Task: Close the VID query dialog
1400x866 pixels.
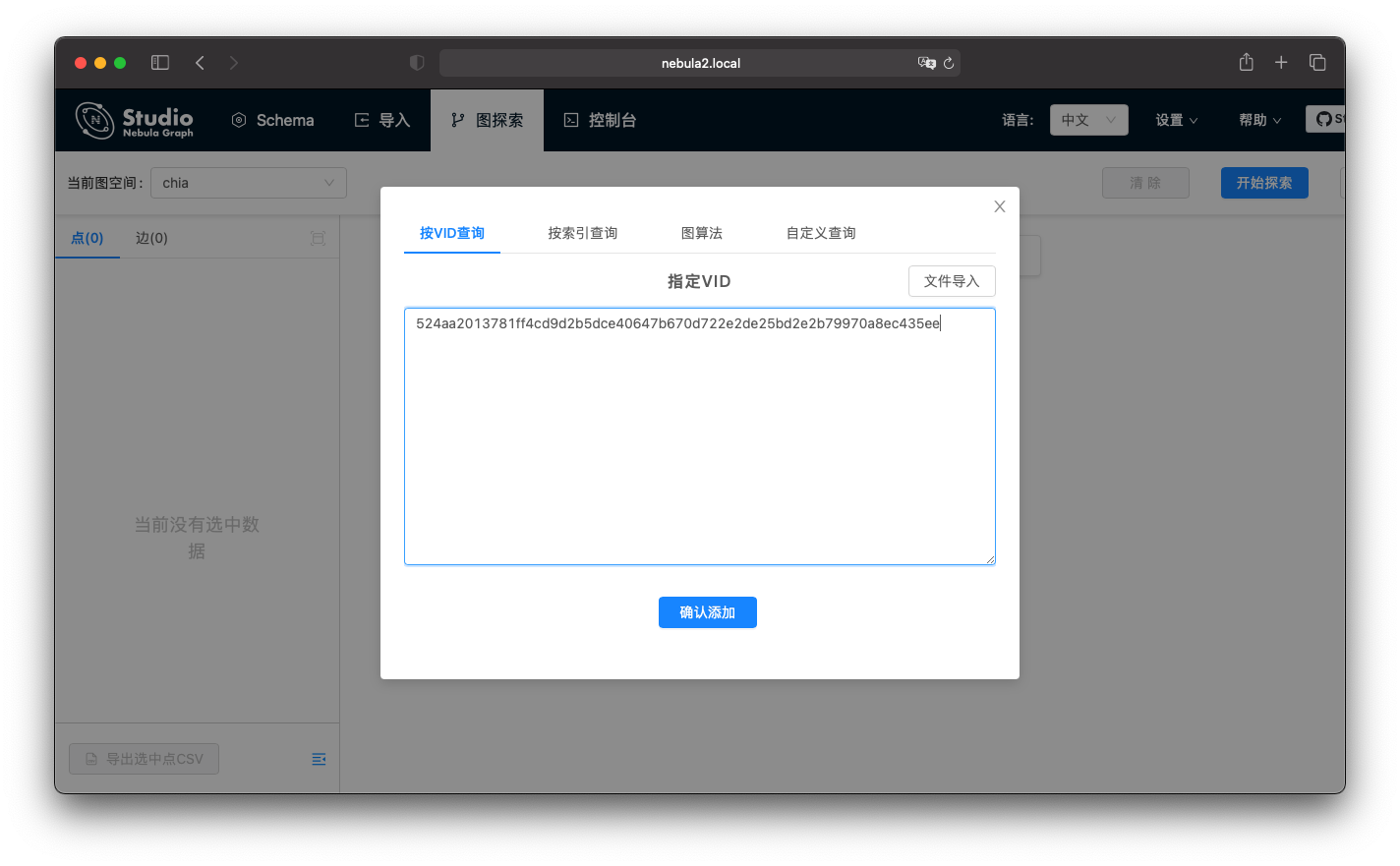Action: [x=1000, y=206]
